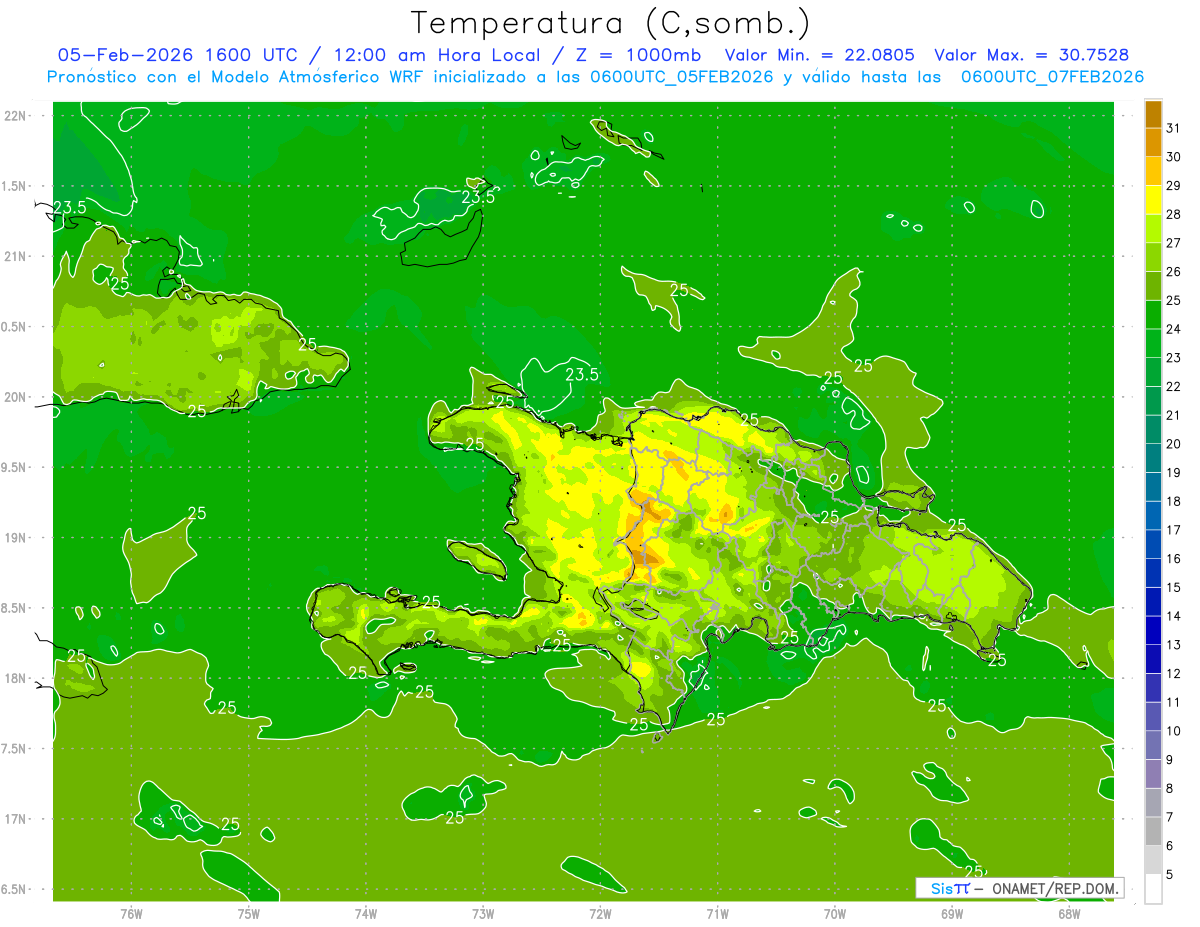Click the purple legend band between 9 and 10

pos(1153,745)
